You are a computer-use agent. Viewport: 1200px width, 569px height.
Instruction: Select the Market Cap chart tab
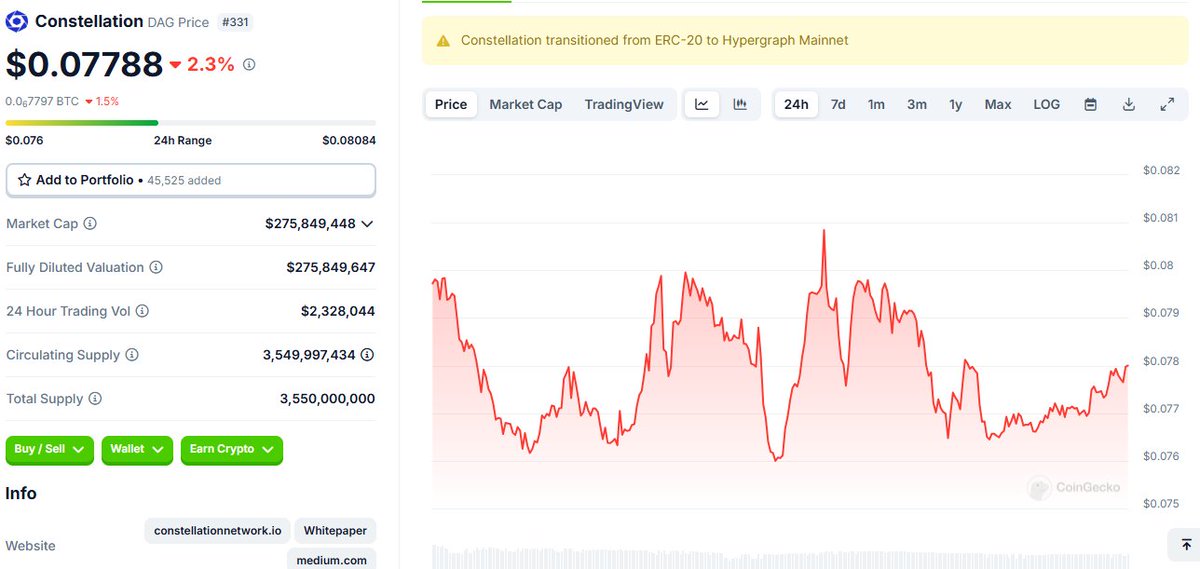click(526, 104)
